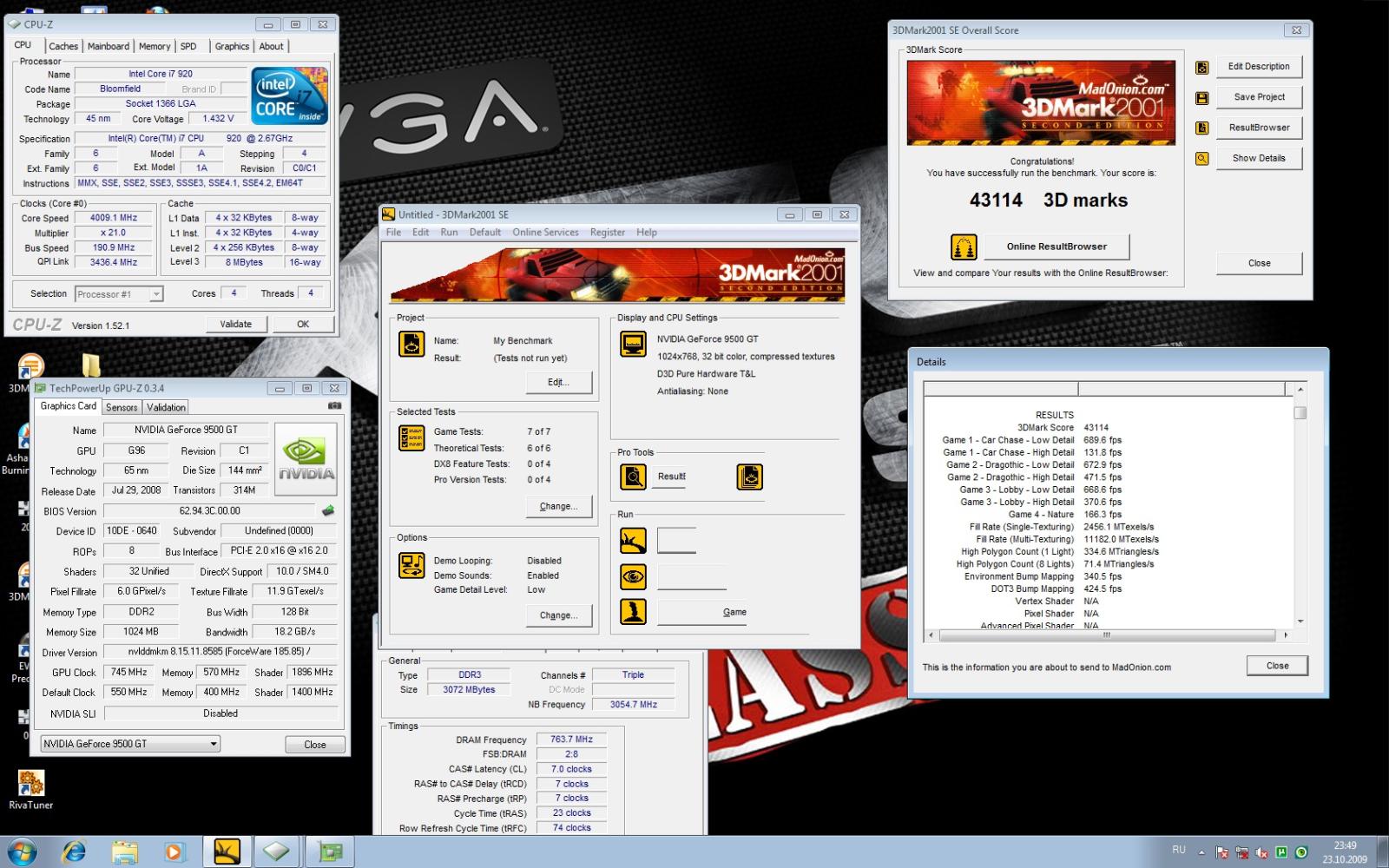Click the Selected Tests checklist icon
The width and height of the screenshot is (1389, 868).
411,437
